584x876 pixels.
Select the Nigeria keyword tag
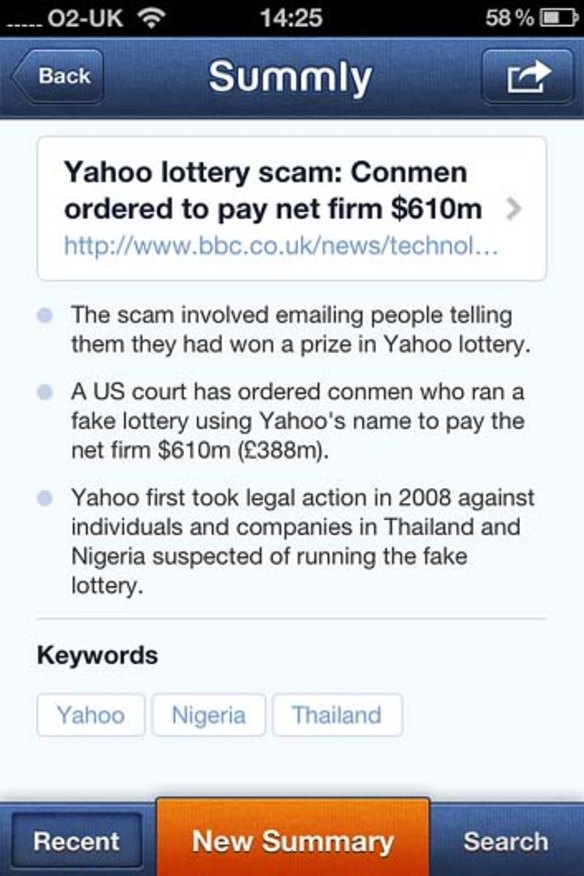click(209, 715)
